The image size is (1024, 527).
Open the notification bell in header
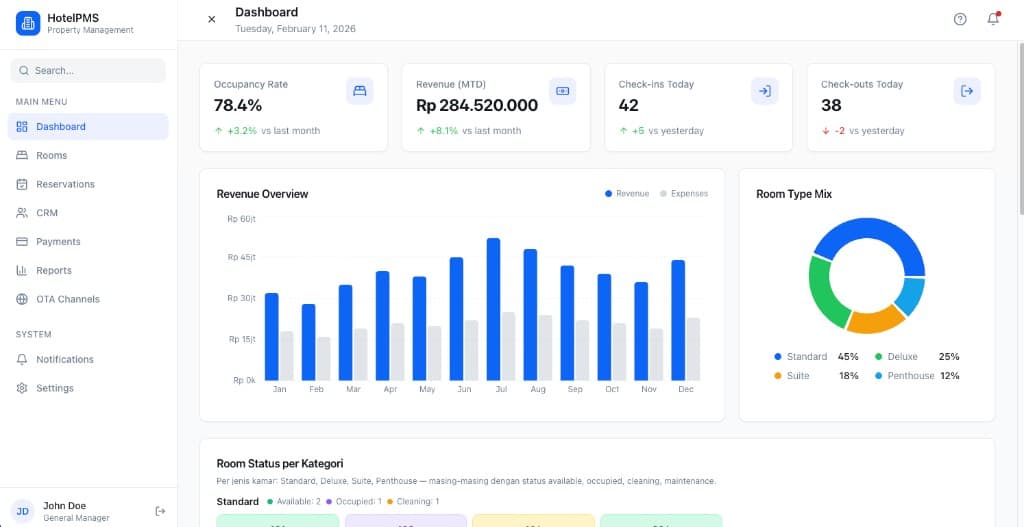tap(993, 19)
